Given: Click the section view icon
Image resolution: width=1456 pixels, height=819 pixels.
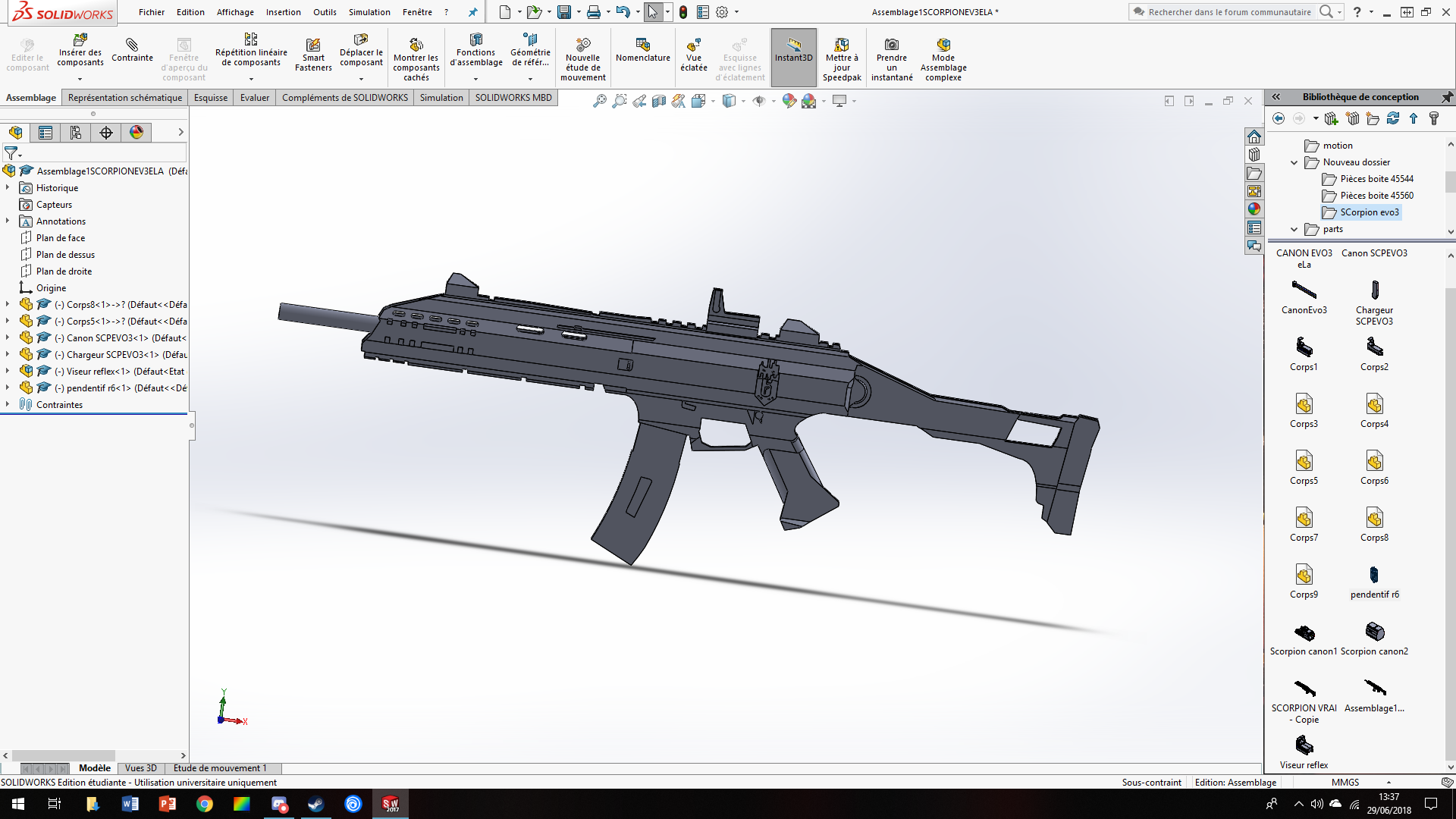Looking at the screenshot, I should (659, 101).
